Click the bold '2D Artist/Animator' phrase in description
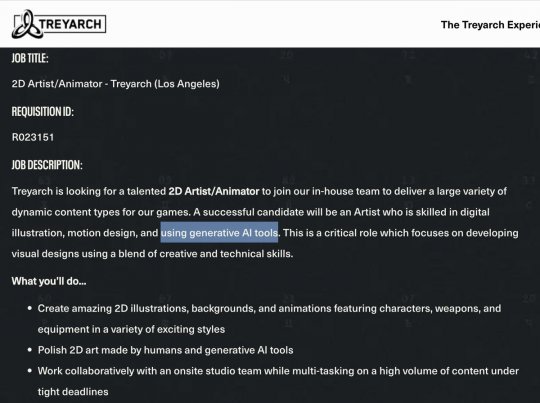 214,191
